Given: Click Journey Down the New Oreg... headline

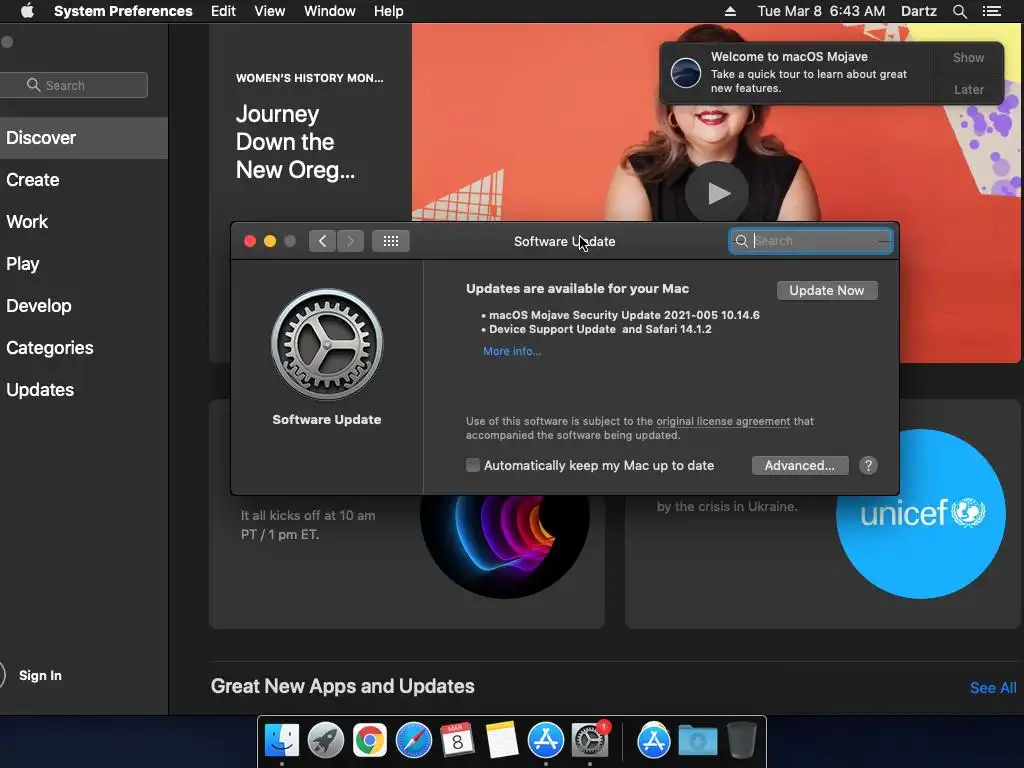Looking at the screenshot, I should (x=295, y=142).
